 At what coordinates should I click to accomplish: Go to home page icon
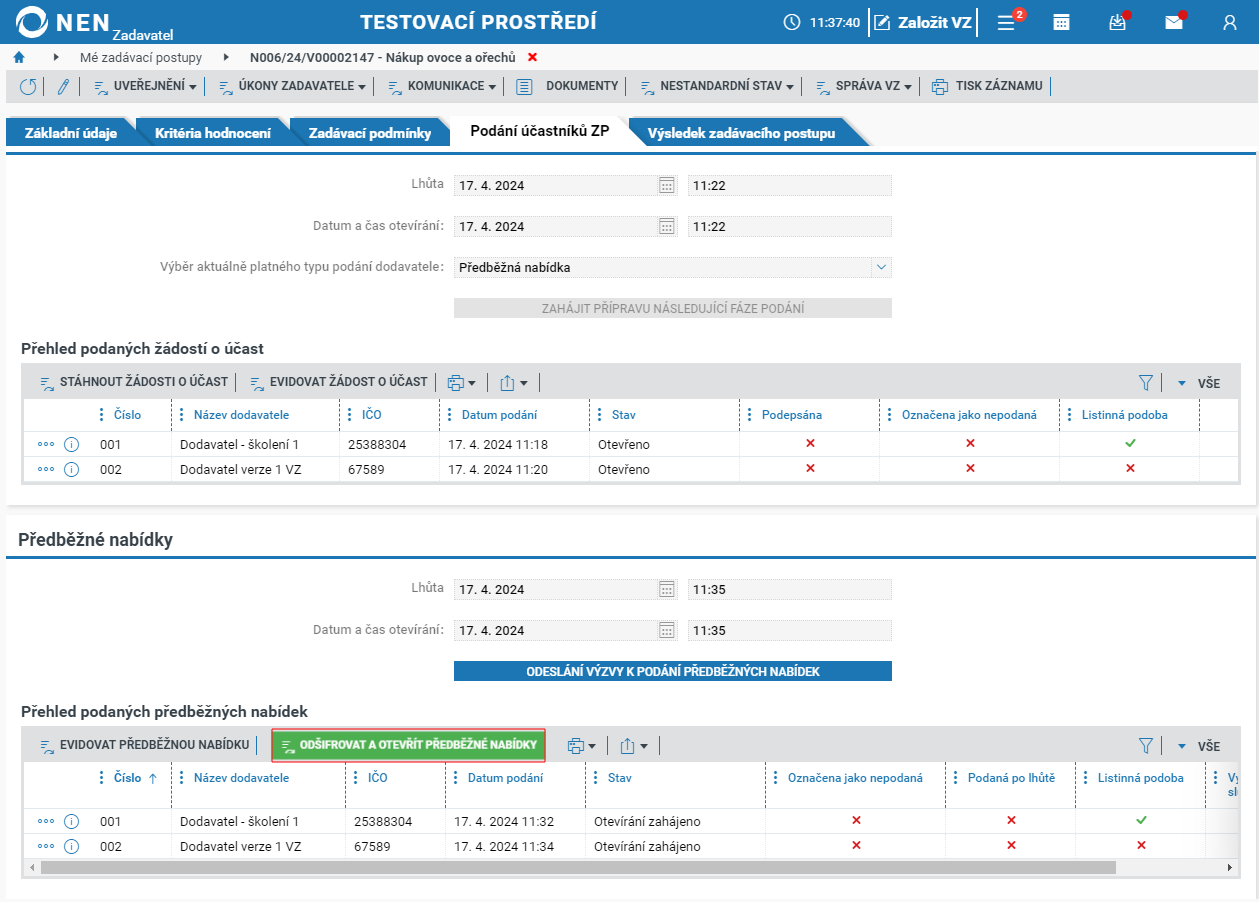18,58
